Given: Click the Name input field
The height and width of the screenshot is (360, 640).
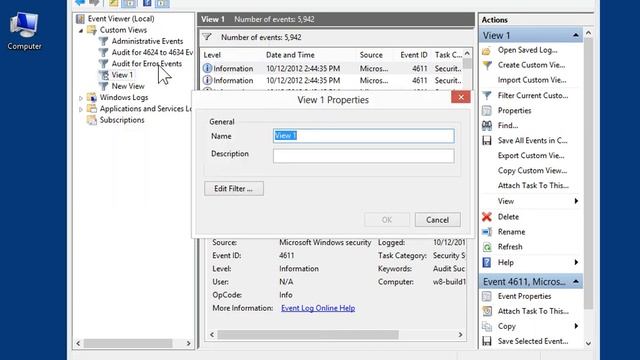Looking at the screenshot, I should (x=364, y=136).
